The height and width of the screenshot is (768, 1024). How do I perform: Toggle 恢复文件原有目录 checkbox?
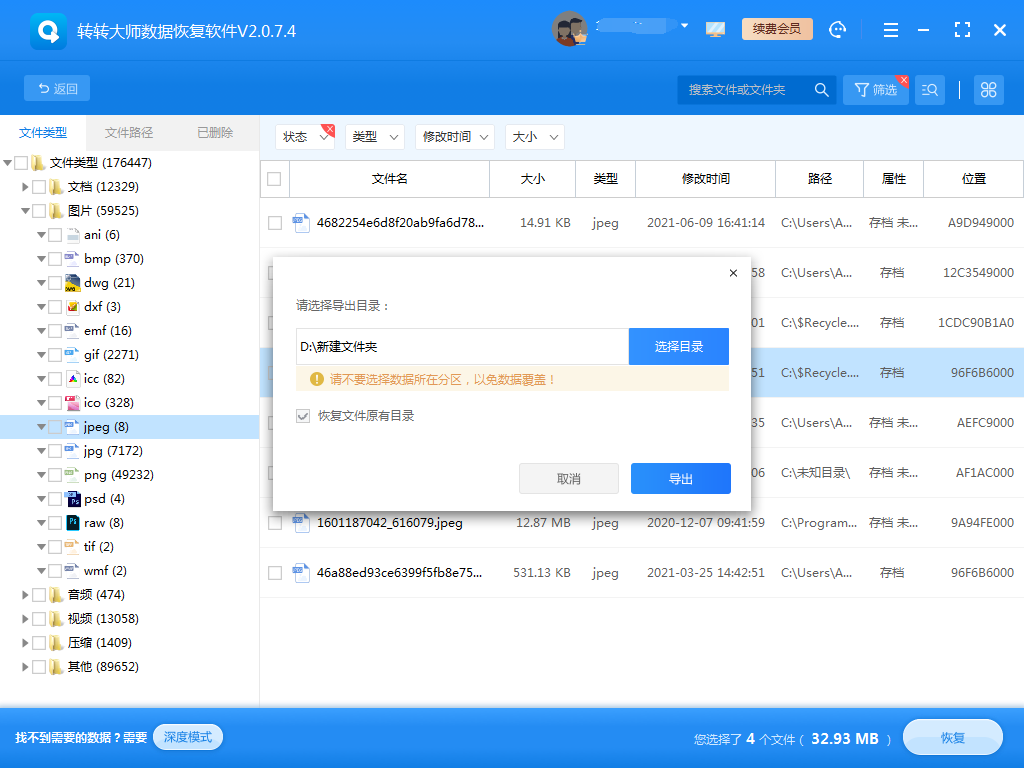(x=303, y=415)
